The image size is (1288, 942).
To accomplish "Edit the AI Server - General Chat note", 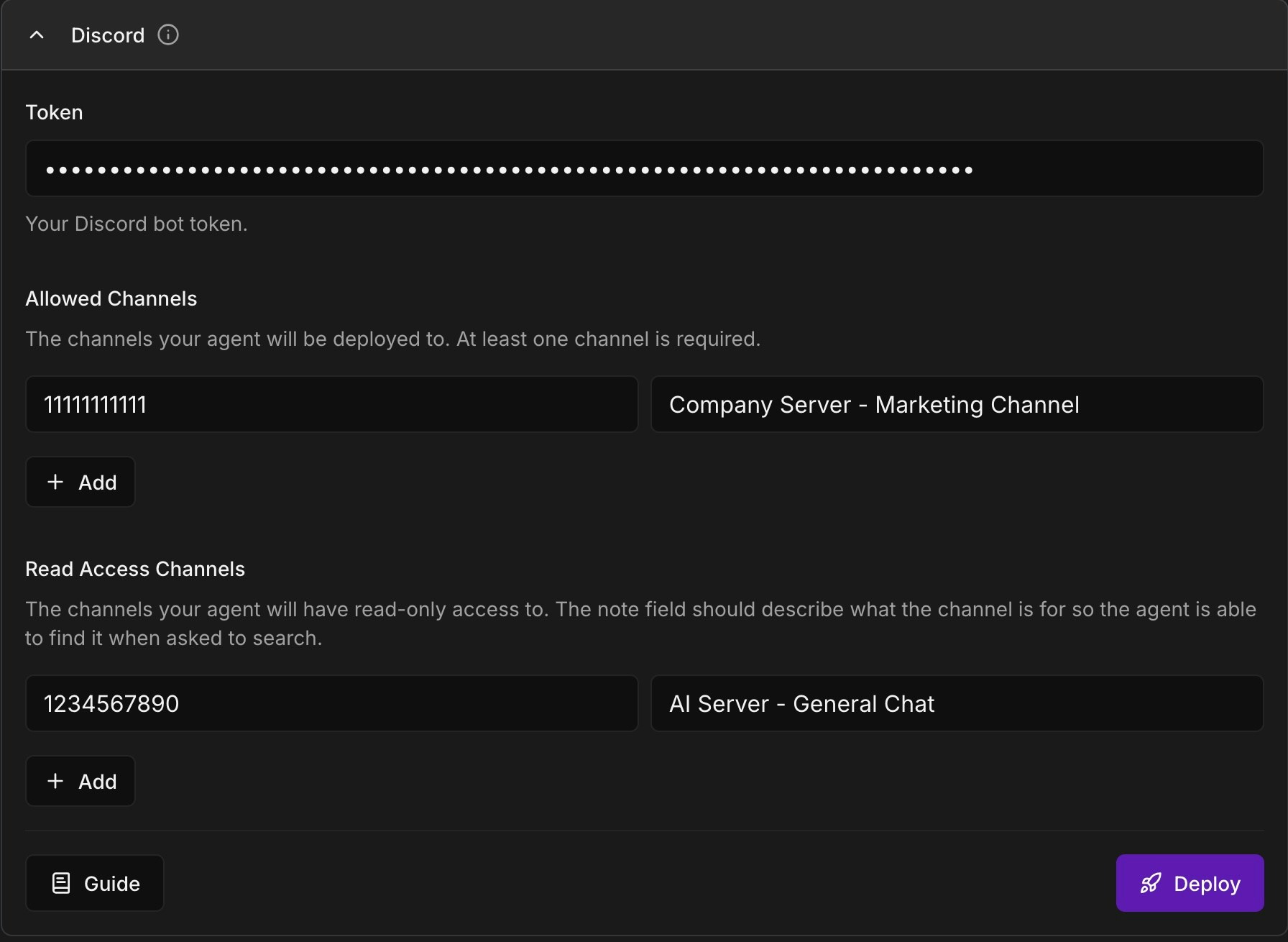I will 956,703.
